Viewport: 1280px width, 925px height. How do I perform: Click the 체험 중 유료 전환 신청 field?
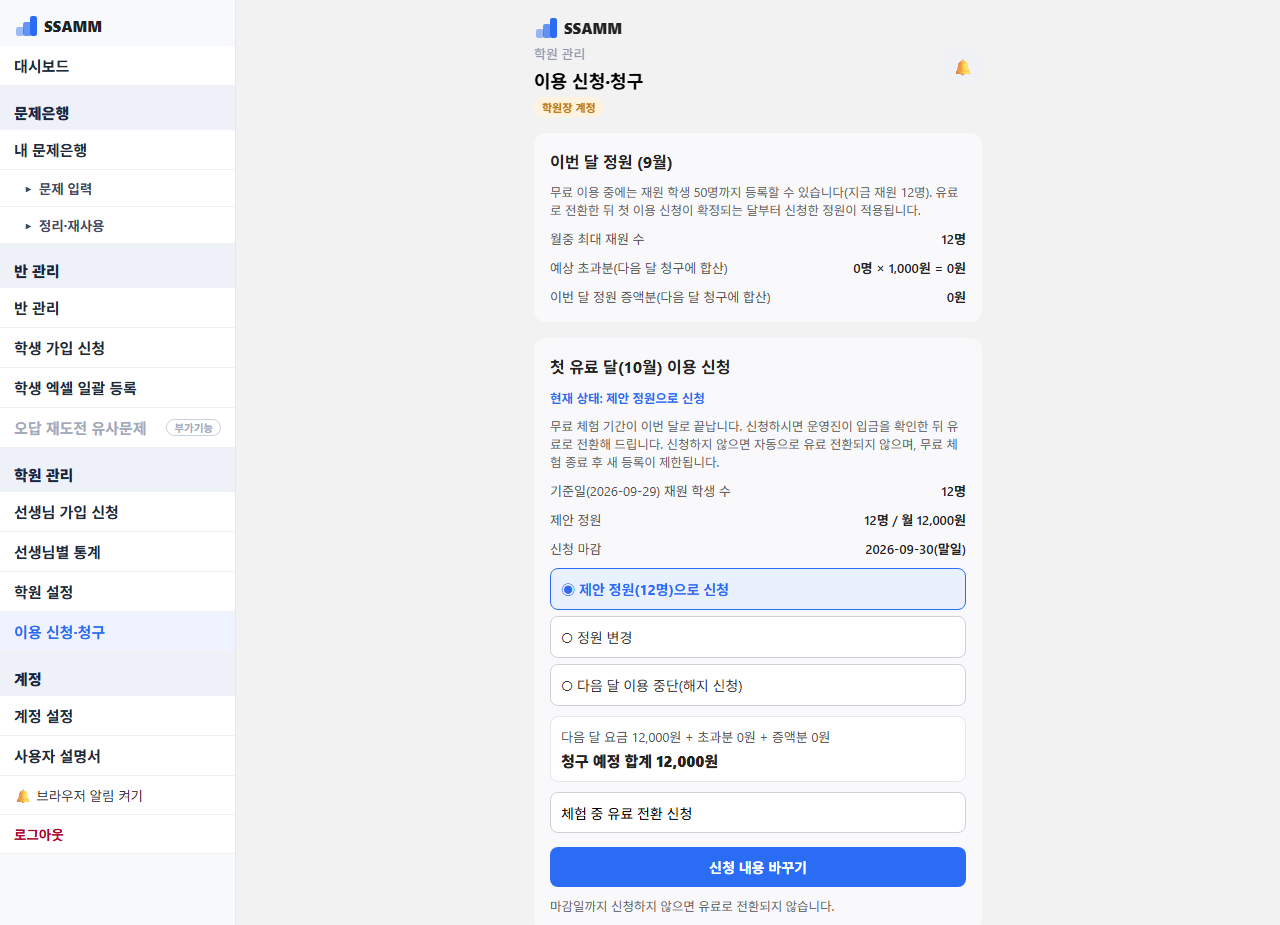(758, 813)
